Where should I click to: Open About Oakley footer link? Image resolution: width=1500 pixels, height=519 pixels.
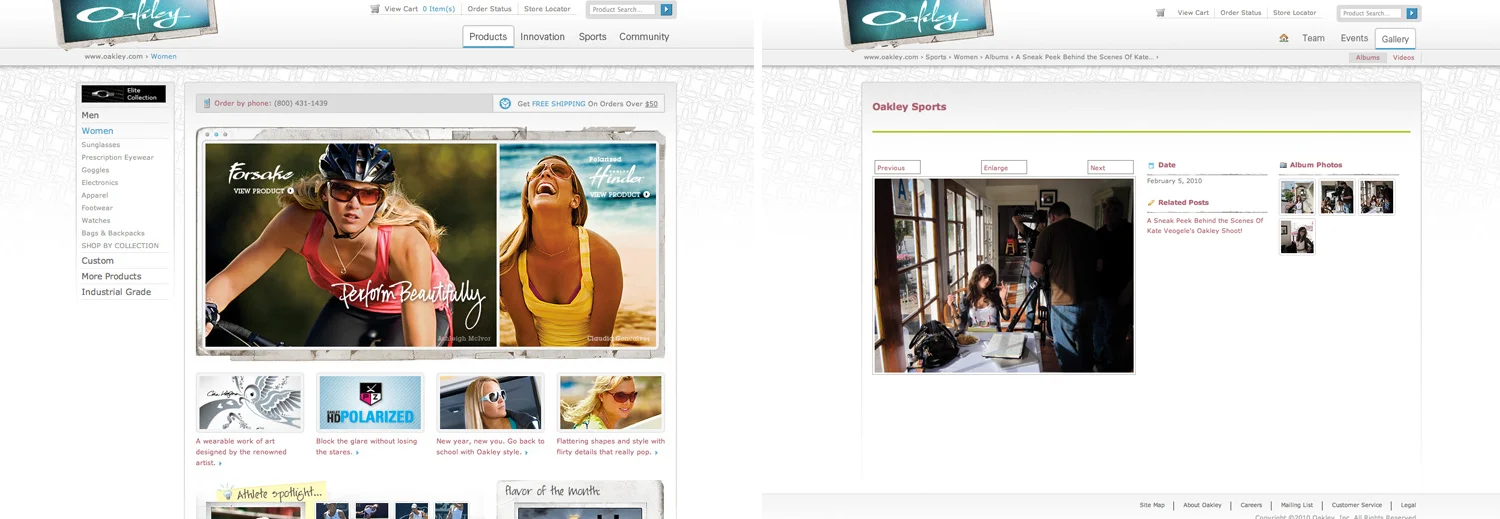click(1202, 505)
